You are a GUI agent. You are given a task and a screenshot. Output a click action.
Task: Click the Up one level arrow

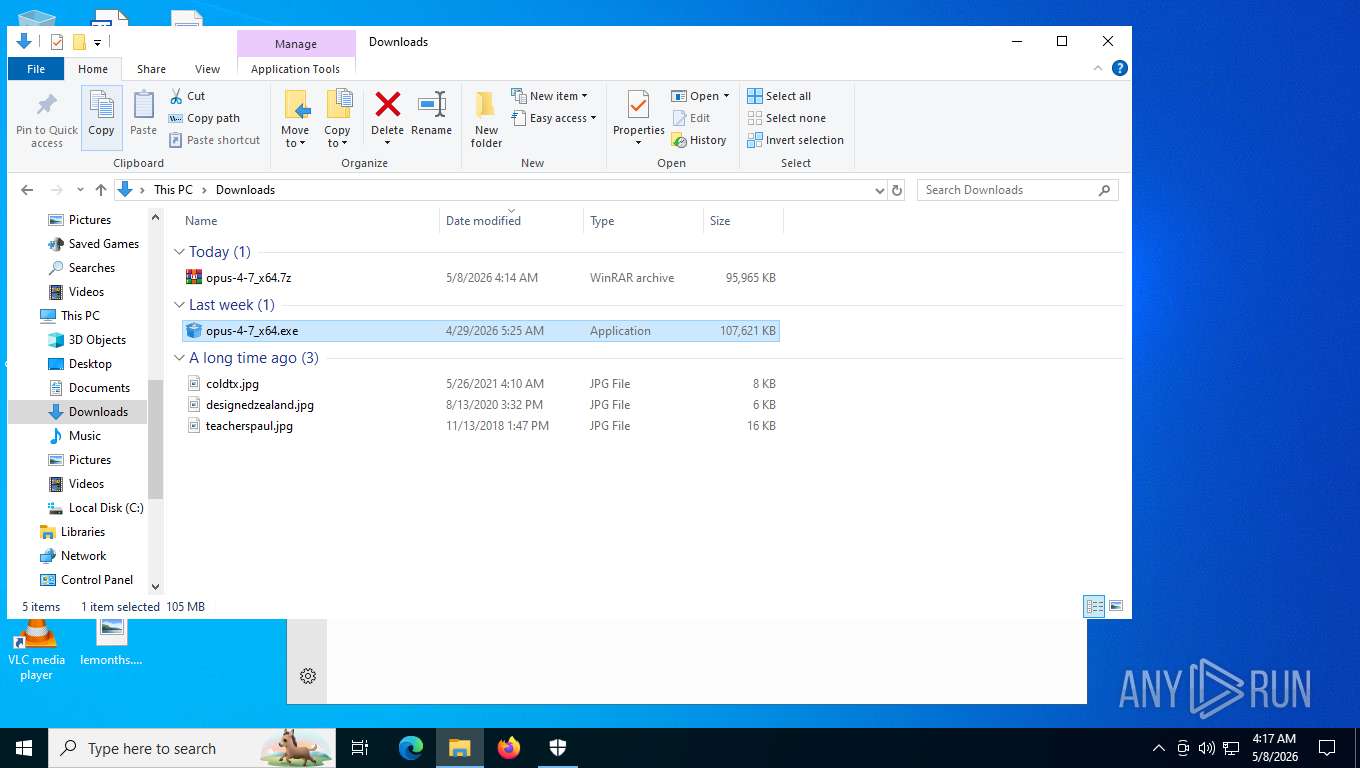click(x=100, y=190)
